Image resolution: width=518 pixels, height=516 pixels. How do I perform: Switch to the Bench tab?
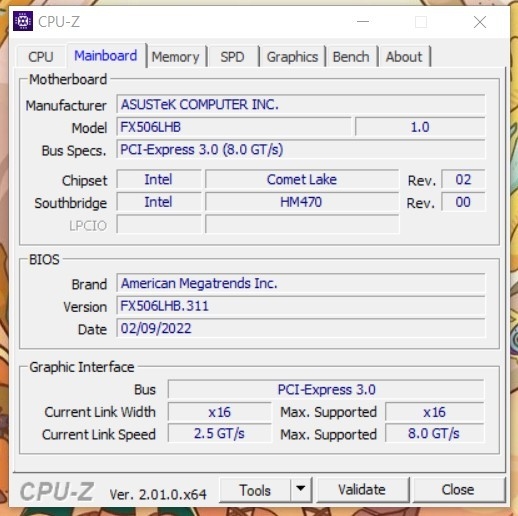(x=351, y=57)
